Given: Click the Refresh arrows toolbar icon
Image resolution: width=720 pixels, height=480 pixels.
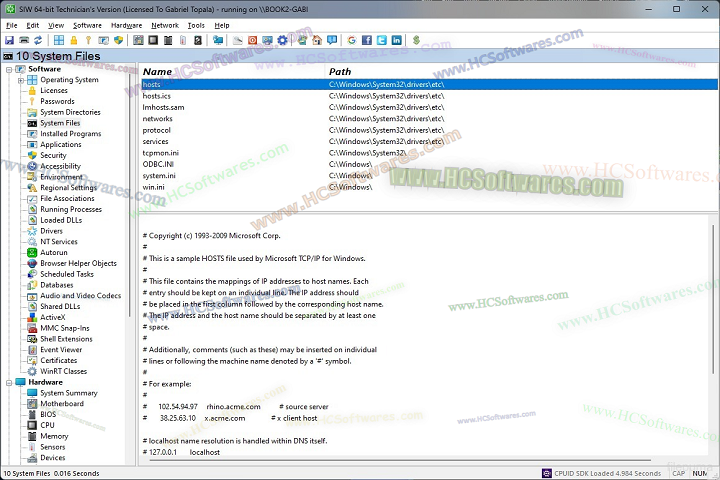Looking at the screenshot, I should click(x=38, y=40).
